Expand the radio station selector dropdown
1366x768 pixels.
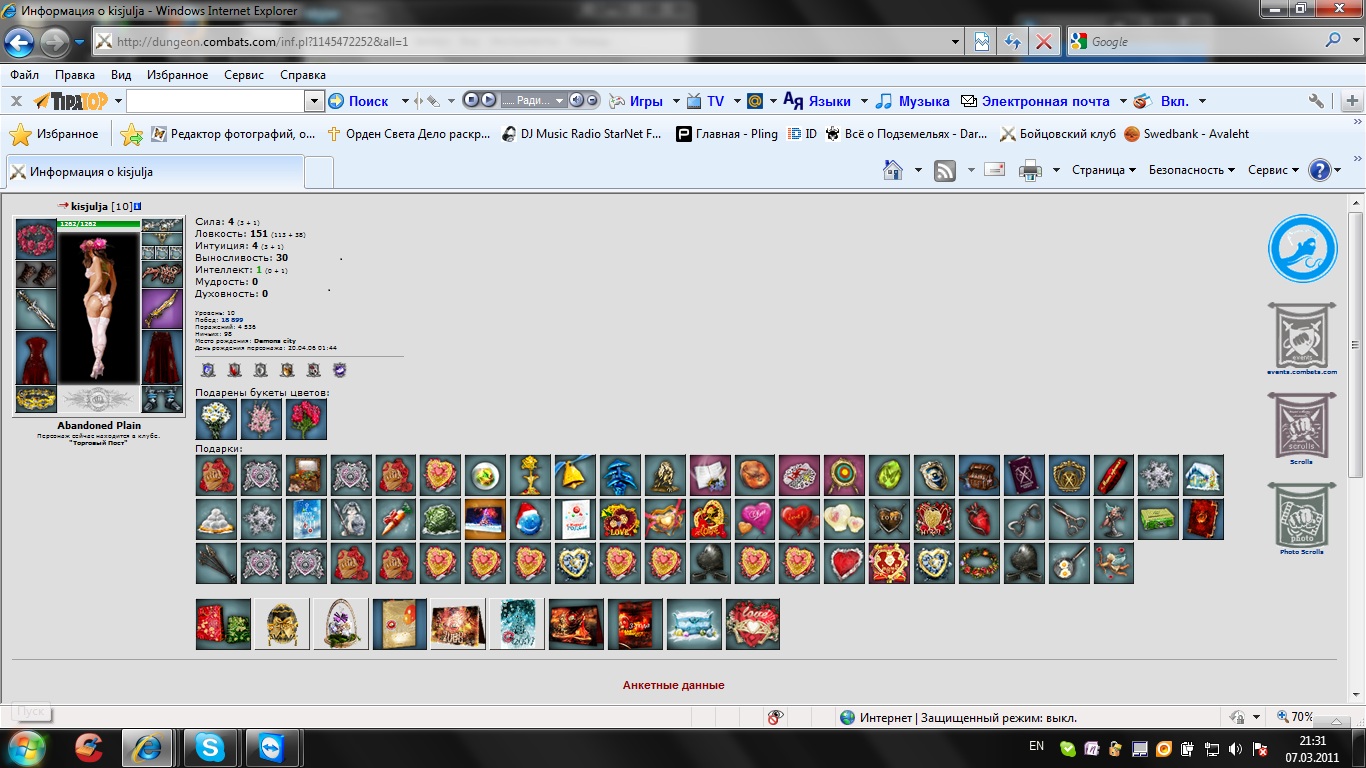(x=560, y=101)
